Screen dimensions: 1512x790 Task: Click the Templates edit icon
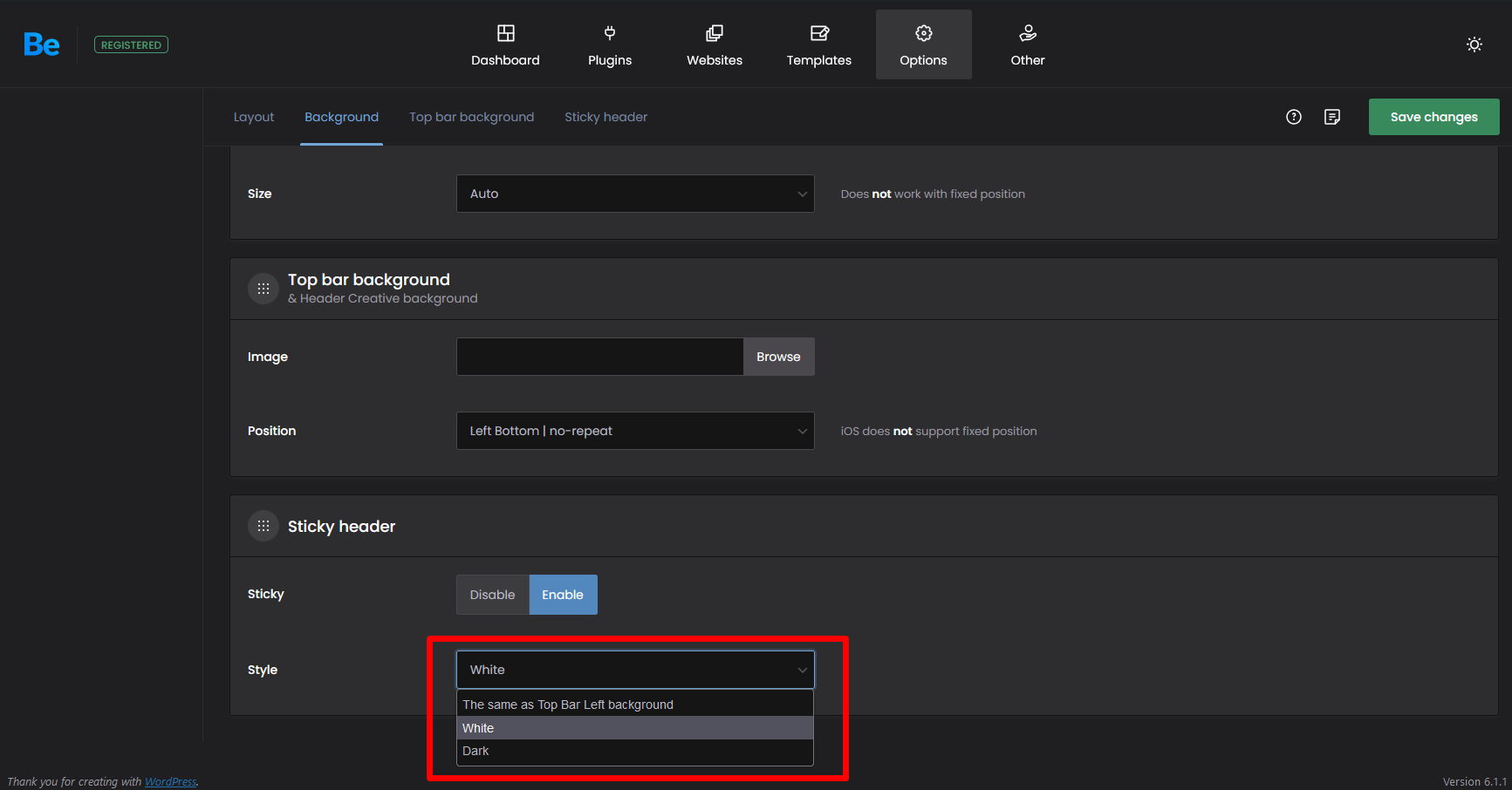(819, 33)
